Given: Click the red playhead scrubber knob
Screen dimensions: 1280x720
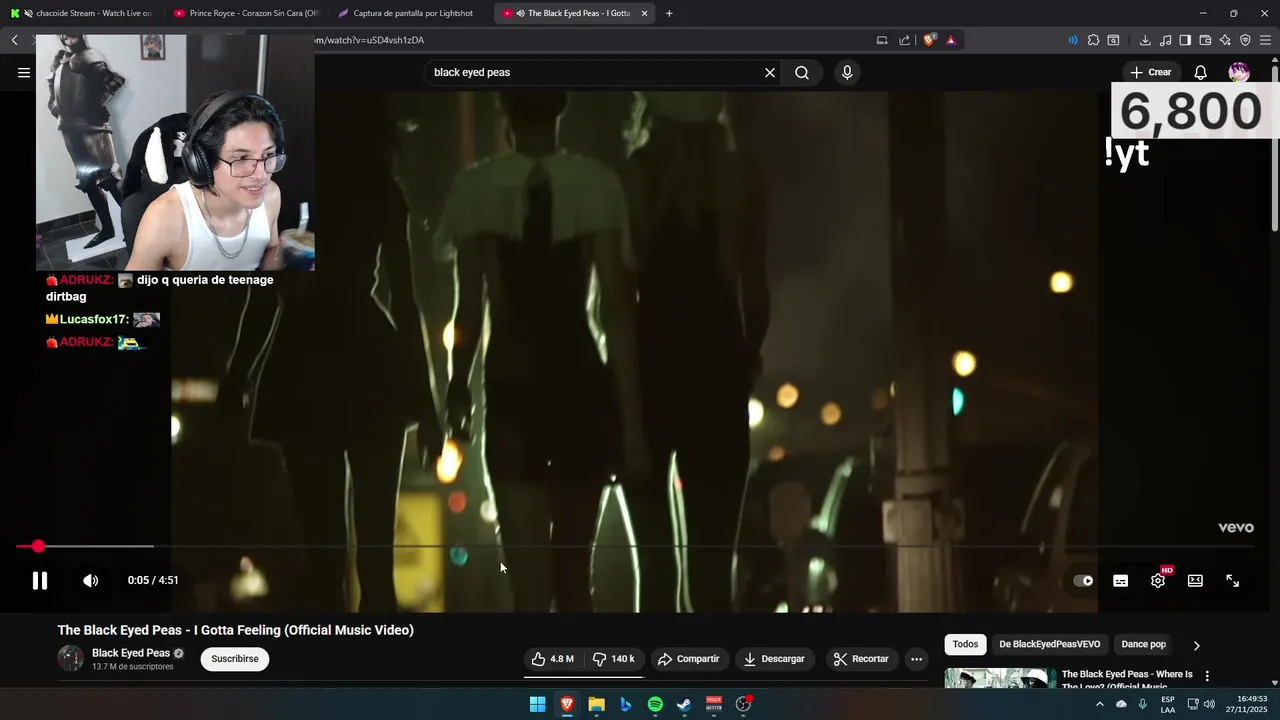Looking at the screenshot, I should [x=38, y=546].
